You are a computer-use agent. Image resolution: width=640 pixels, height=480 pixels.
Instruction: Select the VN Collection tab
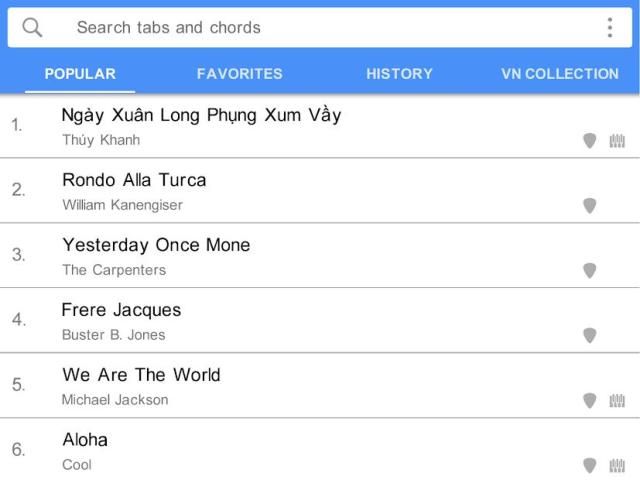(x=559, y=74)
